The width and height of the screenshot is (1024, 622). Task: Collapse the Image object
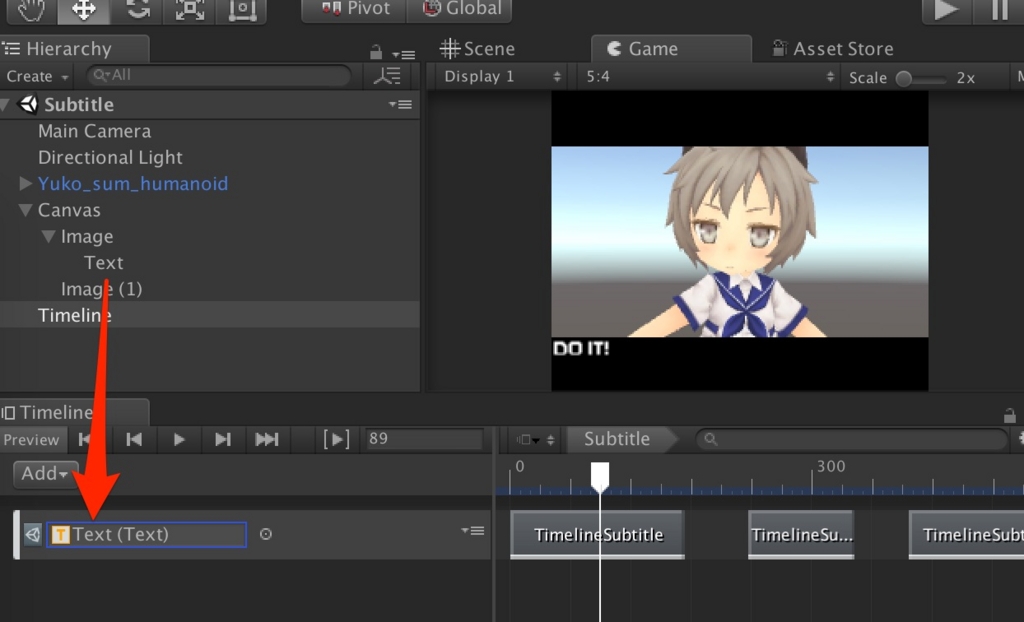(x=48, y=236)
